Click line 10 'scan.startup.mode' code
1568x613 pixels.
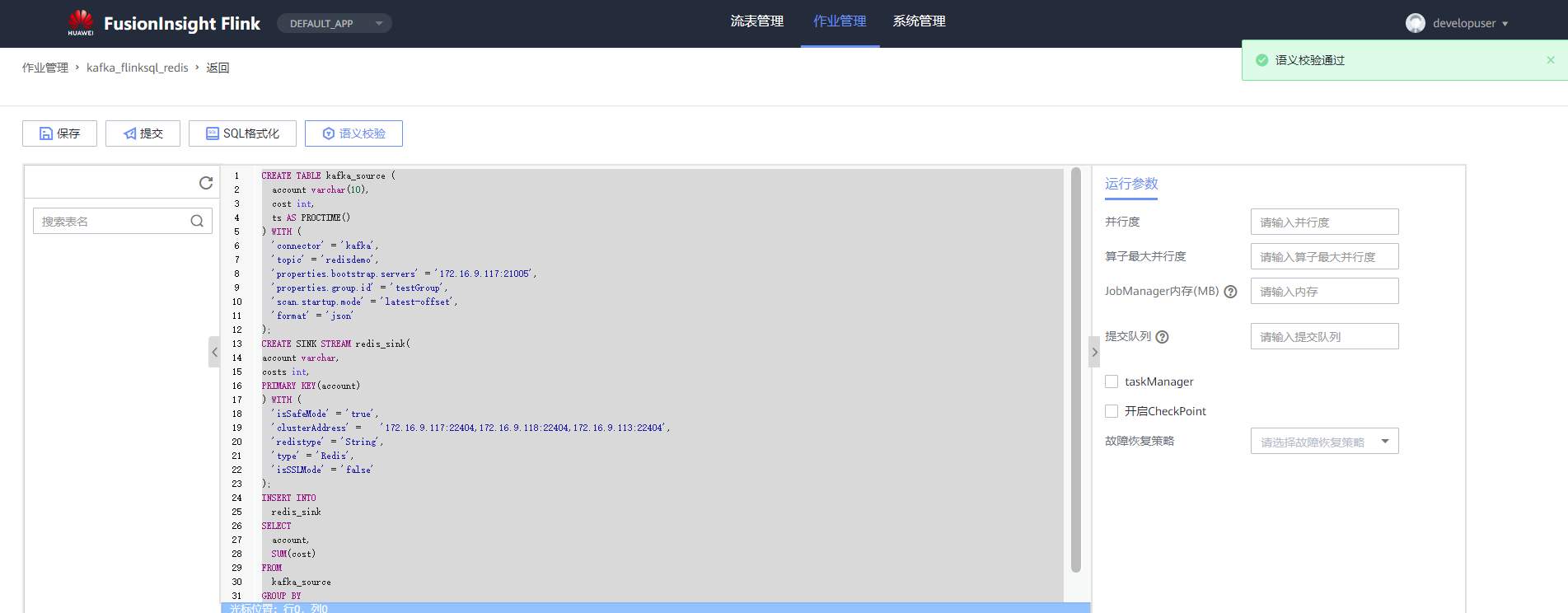364,302
